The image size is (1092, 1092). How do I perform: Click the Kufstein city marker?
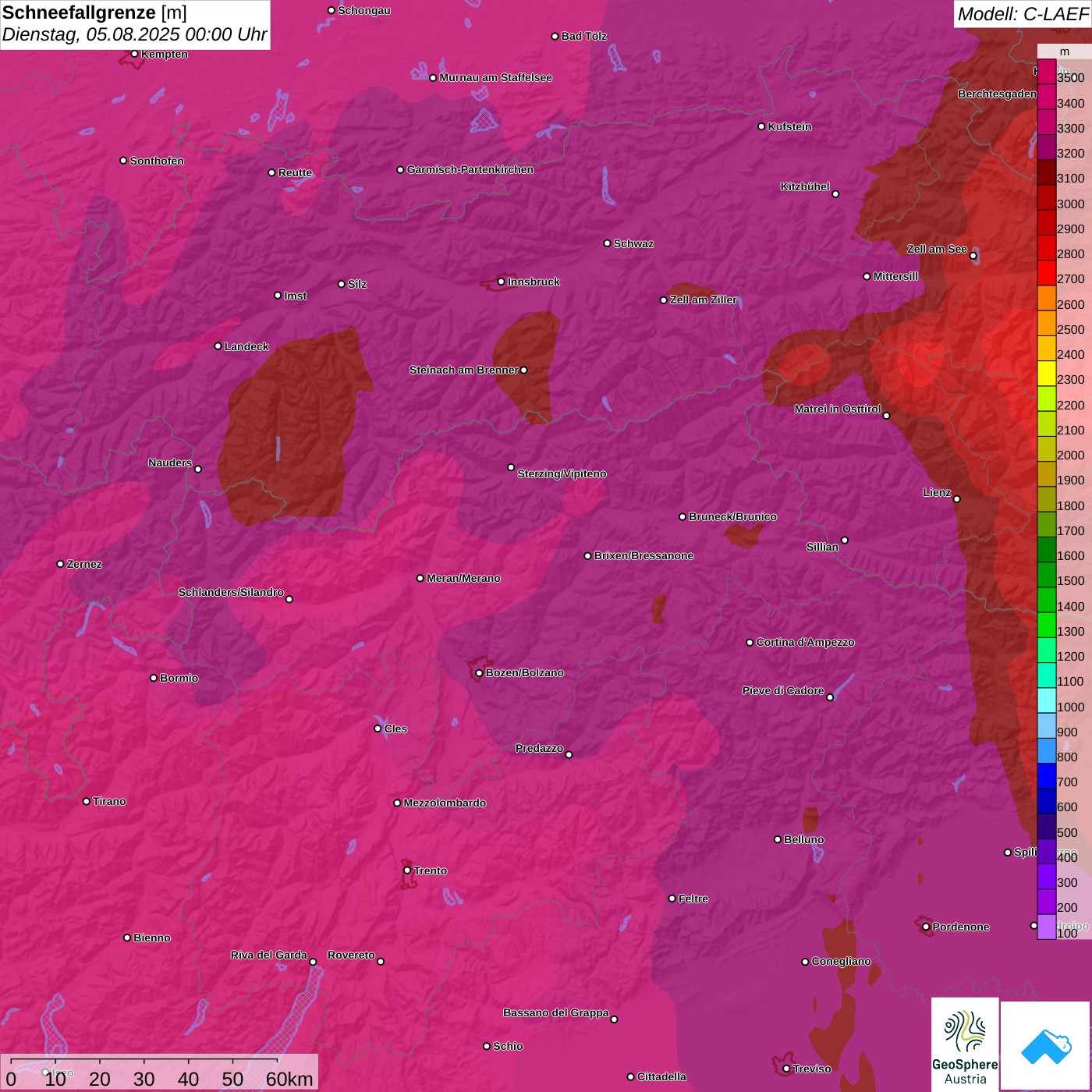point(761,126)
